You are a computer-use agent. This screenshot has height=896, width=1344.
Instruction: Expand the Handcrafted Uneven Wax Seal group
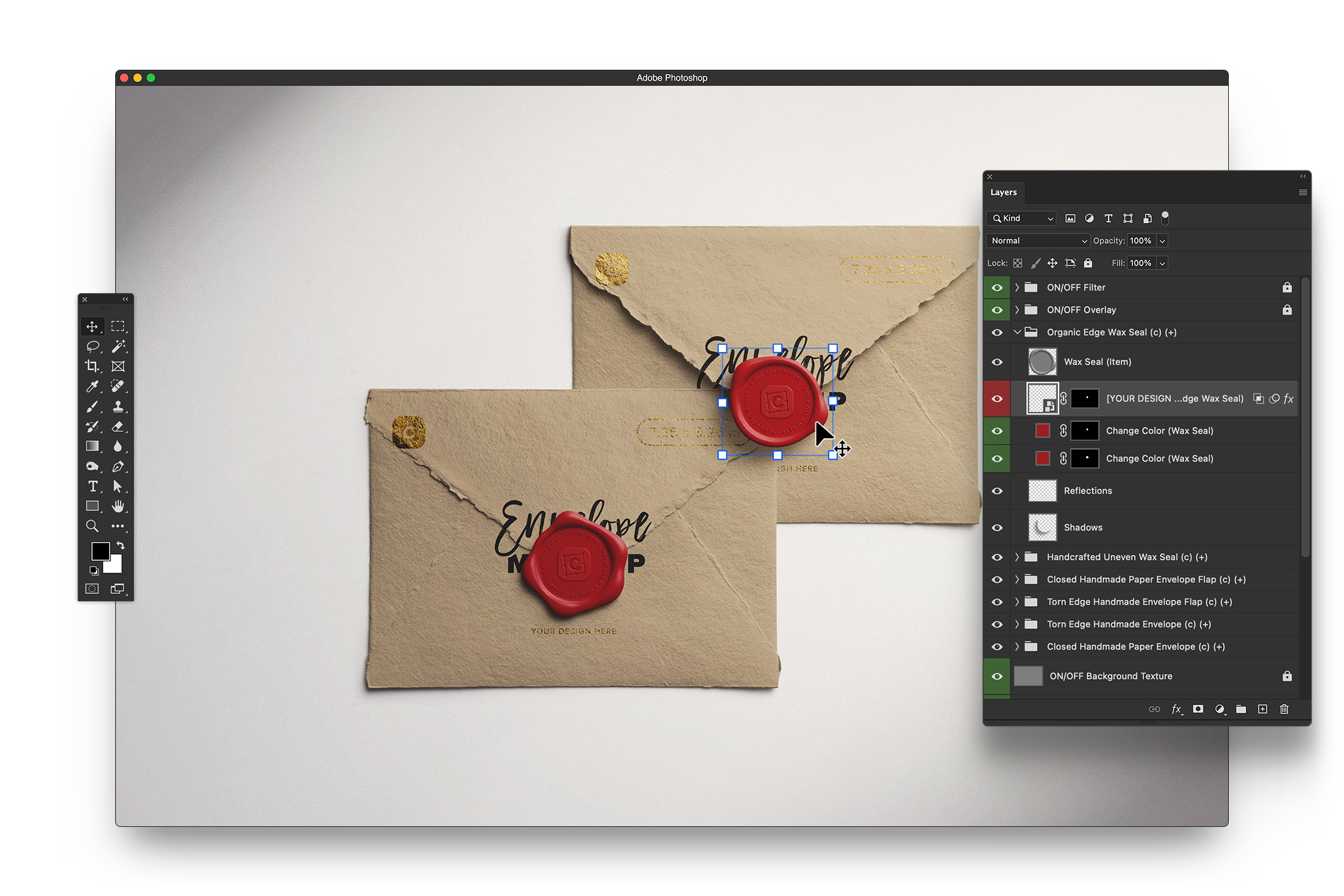1017,557
